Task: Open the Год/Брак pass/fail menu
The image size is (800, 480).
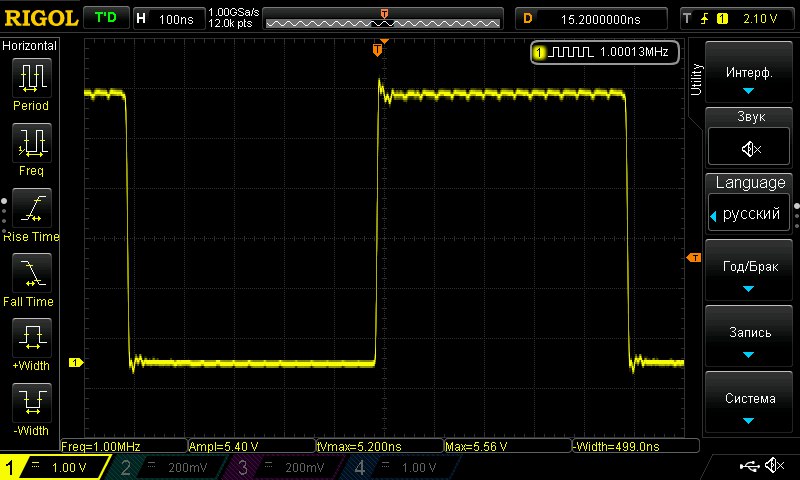Action: [748, 270]
